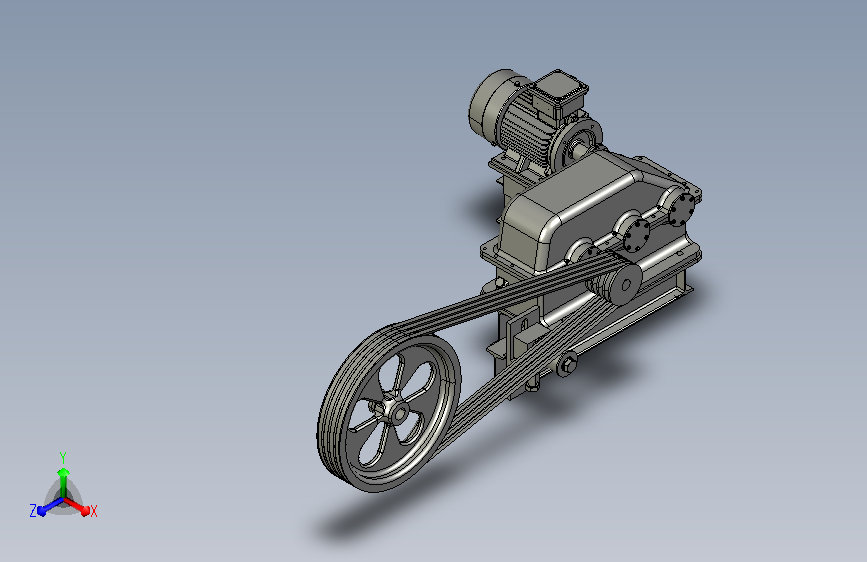Select the hex bolt on the base frame
Image resolution: width=867 pixels, height=562 pixels.
(567, 365)
